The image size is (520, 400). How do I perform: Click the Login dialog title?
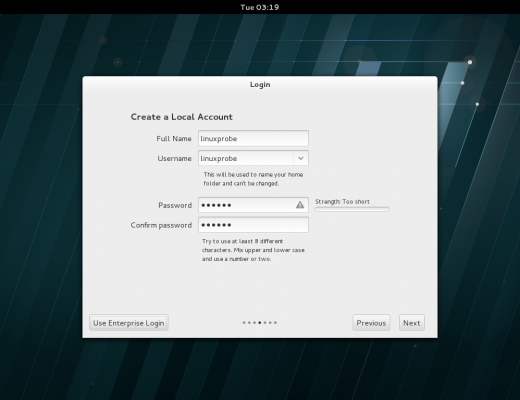point(260,85)
